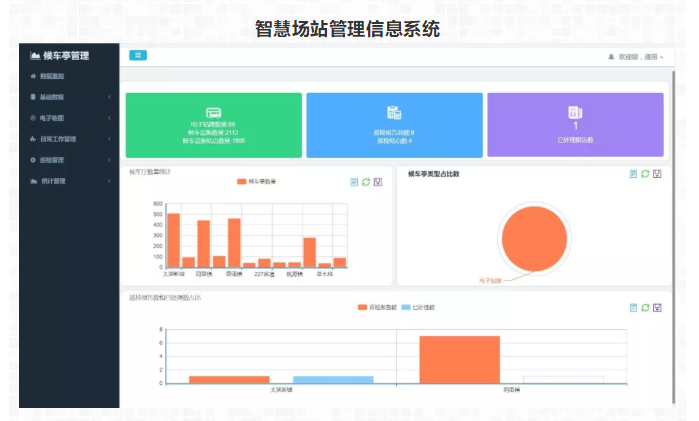This screenshot has width=699, height=421.
Task: Click the chart icon beside 统计管理
Action: [x=33, y=181]
